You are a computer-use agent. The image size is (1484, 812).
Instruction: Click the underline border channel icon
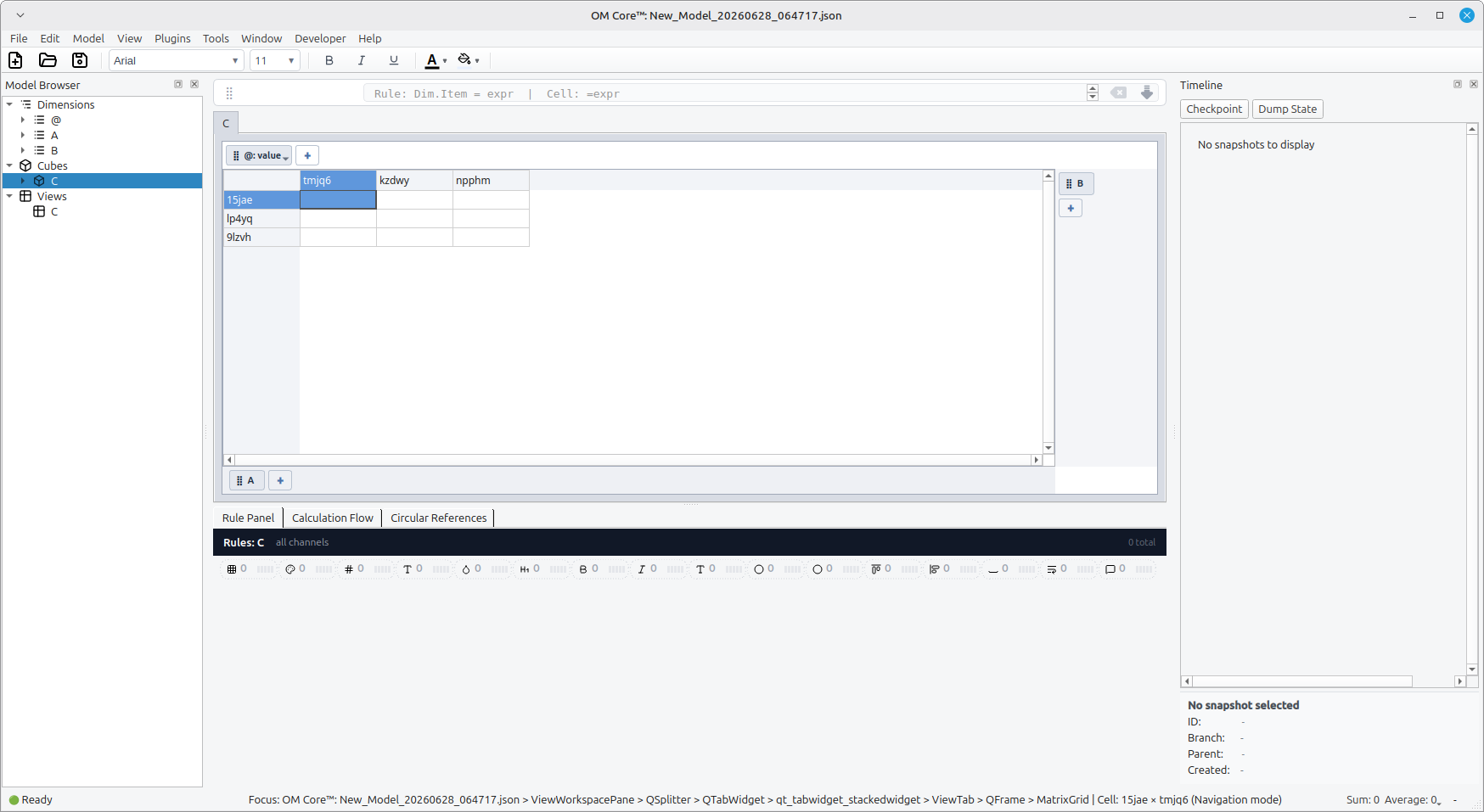[x=993, y=569]
